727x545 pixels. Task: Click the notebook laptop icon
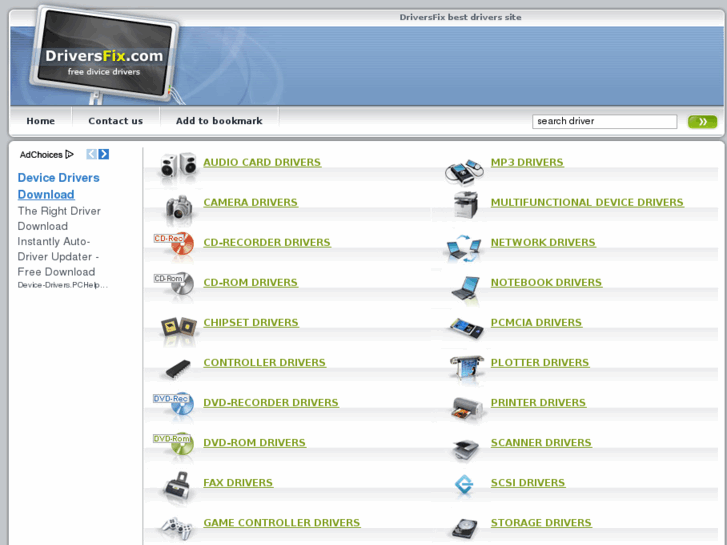(466, 288)
